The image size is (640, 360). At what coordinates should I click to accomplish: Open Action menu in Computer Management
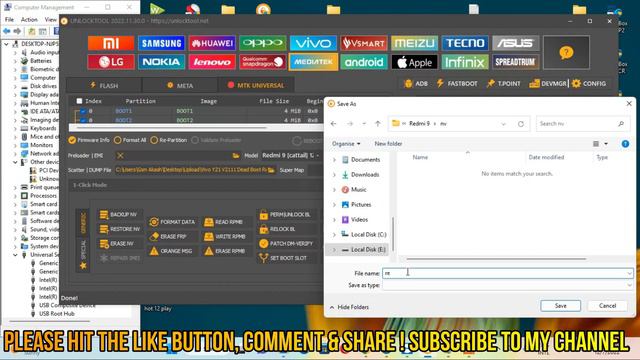coord(29,20)
